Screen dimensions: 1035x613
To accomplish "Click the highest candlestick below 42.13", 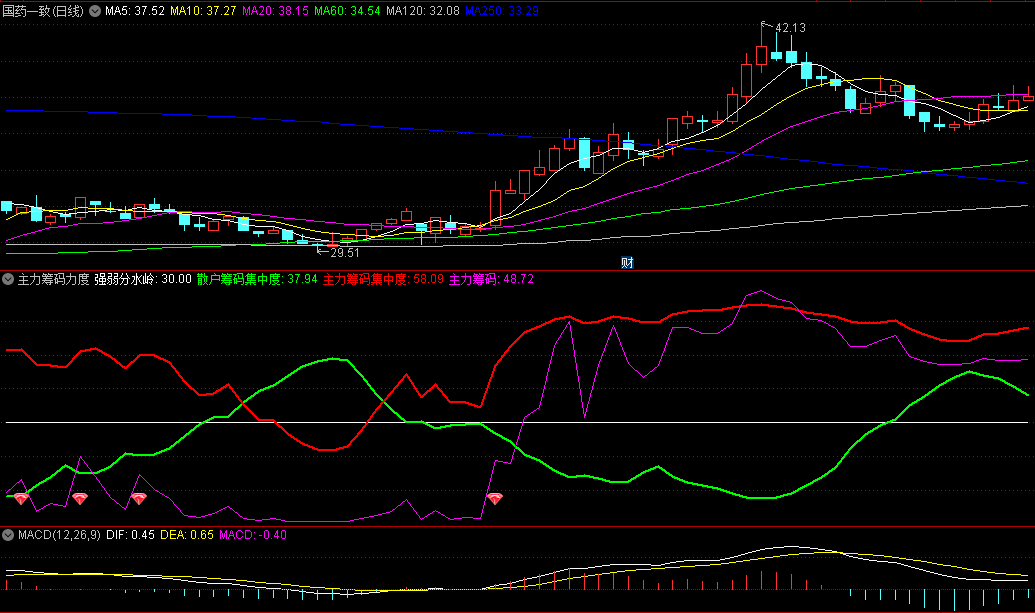I will click(761, 55).
